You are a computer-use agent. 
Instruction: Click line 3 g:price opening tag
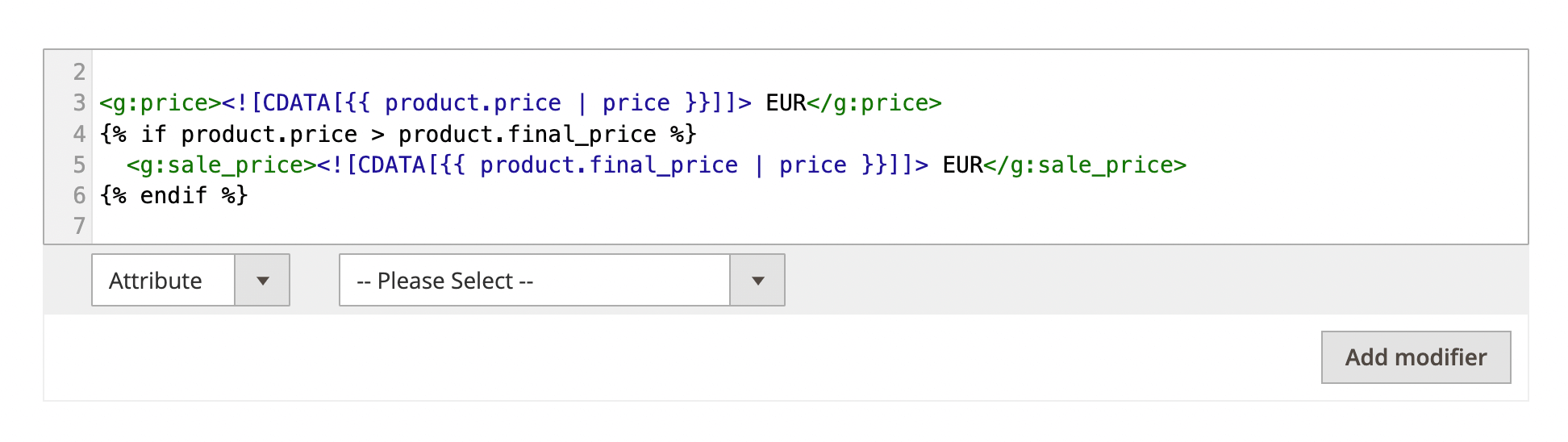(x=160, y=103)
